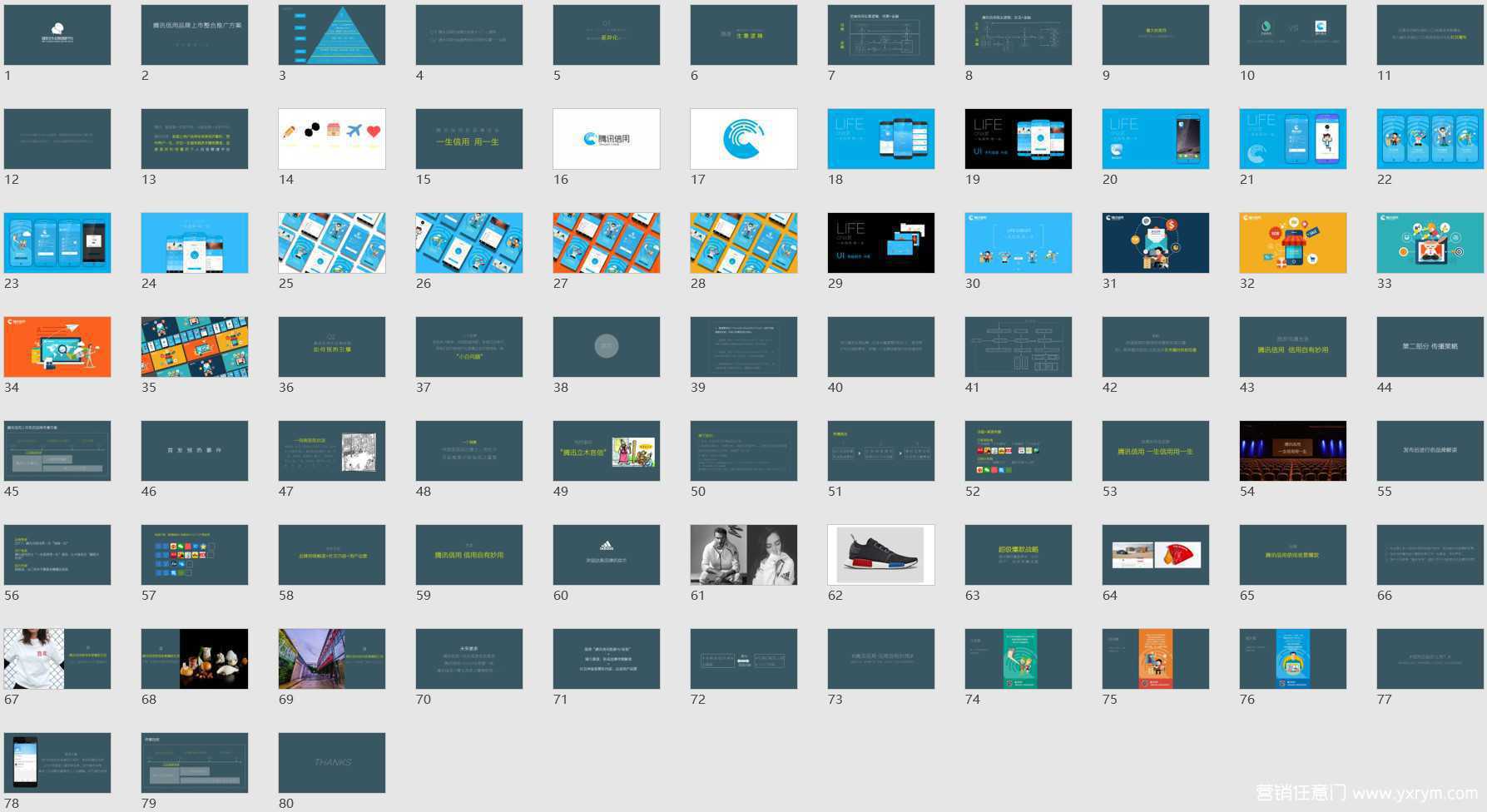Click slide 35 colorful tilted cards collage
This screenshot has width=1487, height=812.
click(x=195, y=347)
